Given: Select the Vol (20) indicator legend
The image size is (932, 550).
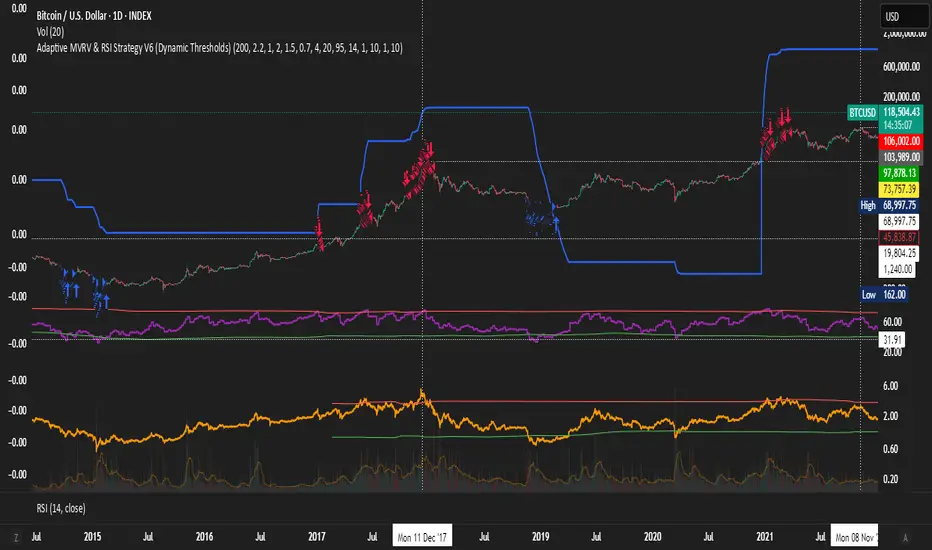Looking at the screenshot, I should tap(50, 32).
